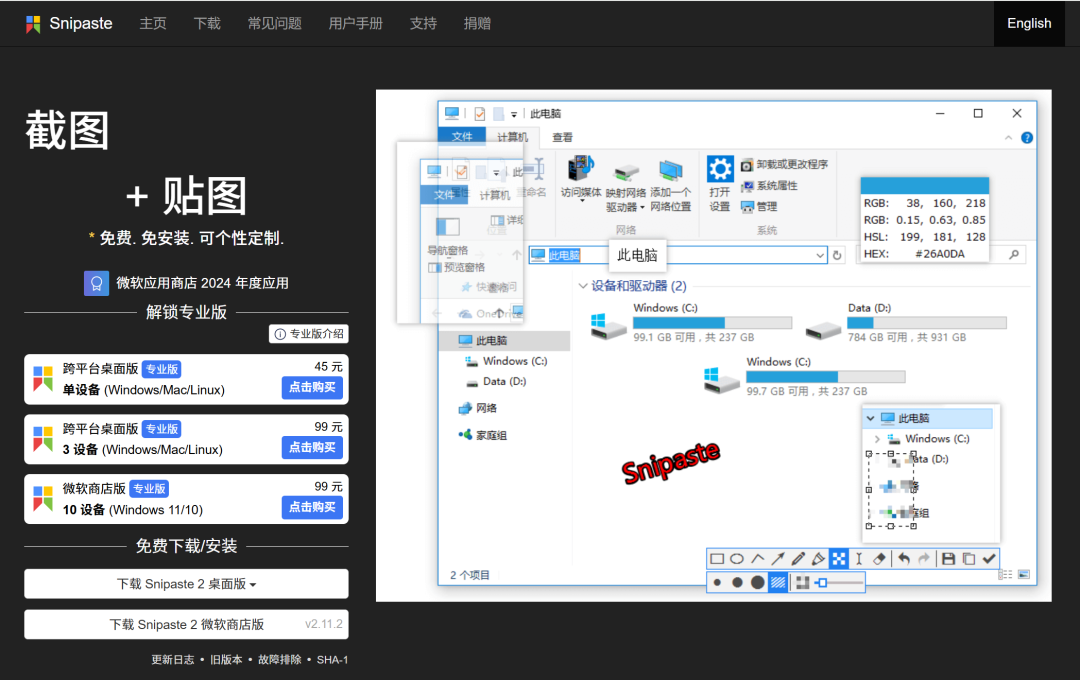The width and height of the screenshot is (1080, 680).
Task: Select the polyline tool in the Snipaste toolbar
Action: click(758, 559)
